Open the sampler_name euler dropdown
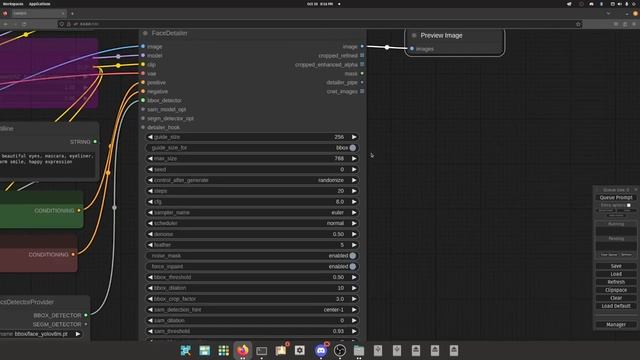The image size is (640, 360). coord(252,213)
